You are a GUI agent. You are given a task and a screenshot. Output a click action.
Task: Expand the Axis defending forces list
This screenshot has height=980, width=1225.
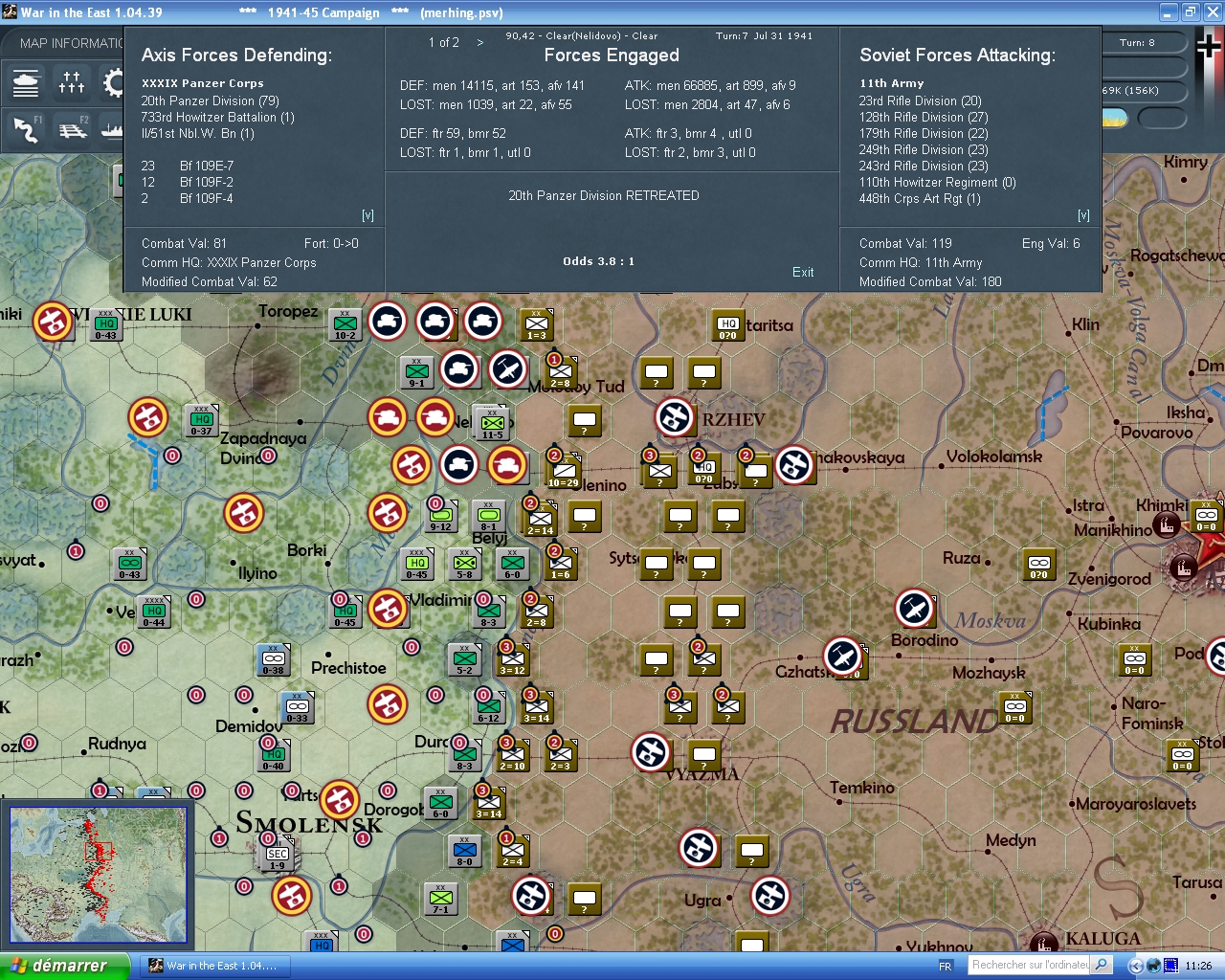[x=367, y=215]
